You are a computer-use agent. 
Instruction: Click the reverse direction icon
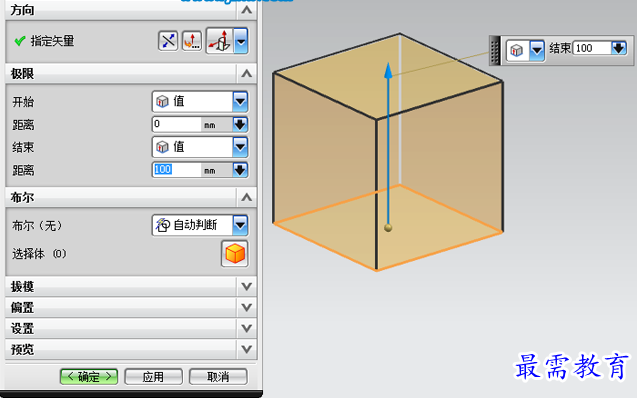coord(168,41)
